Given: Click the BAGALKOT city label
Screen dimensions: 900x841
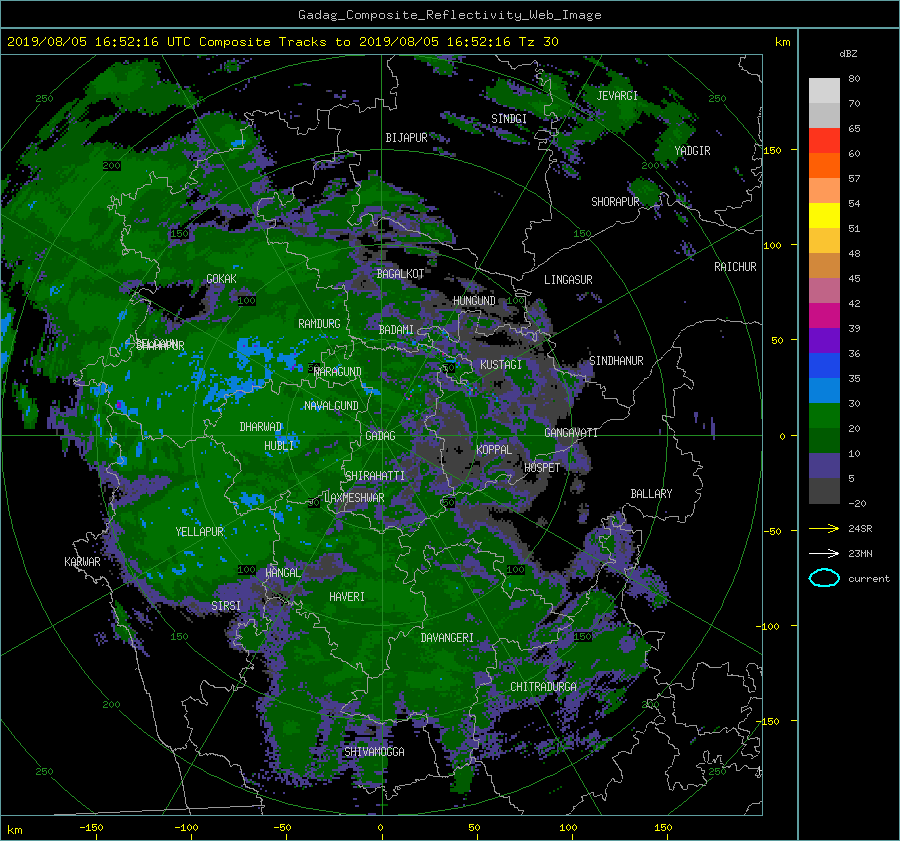Looking at the screenshot, I should [400, 274].
